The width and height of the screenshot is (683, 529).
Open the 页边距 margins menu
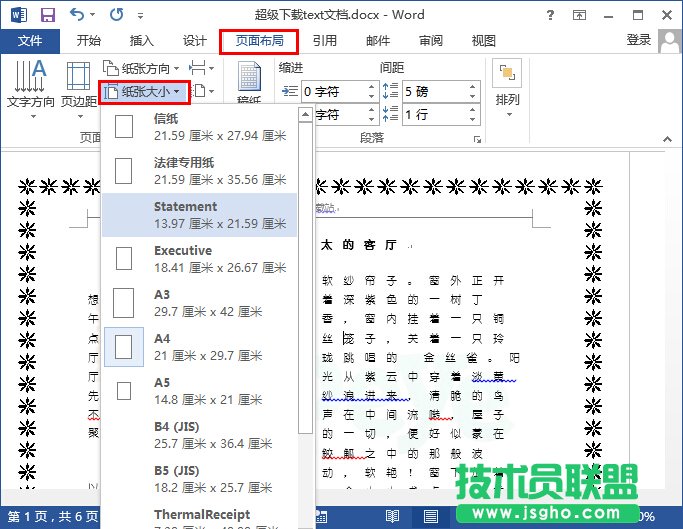(x=79, y=89)
